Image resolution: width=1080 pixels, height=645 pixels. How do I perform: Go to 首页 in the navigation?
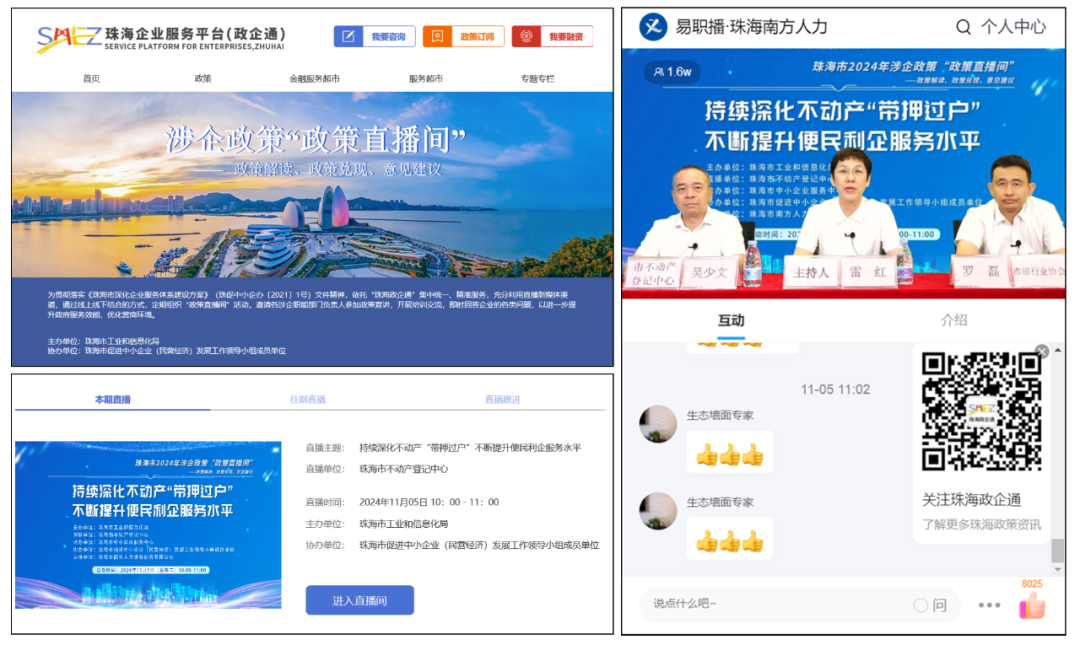(x=92, y=79)
